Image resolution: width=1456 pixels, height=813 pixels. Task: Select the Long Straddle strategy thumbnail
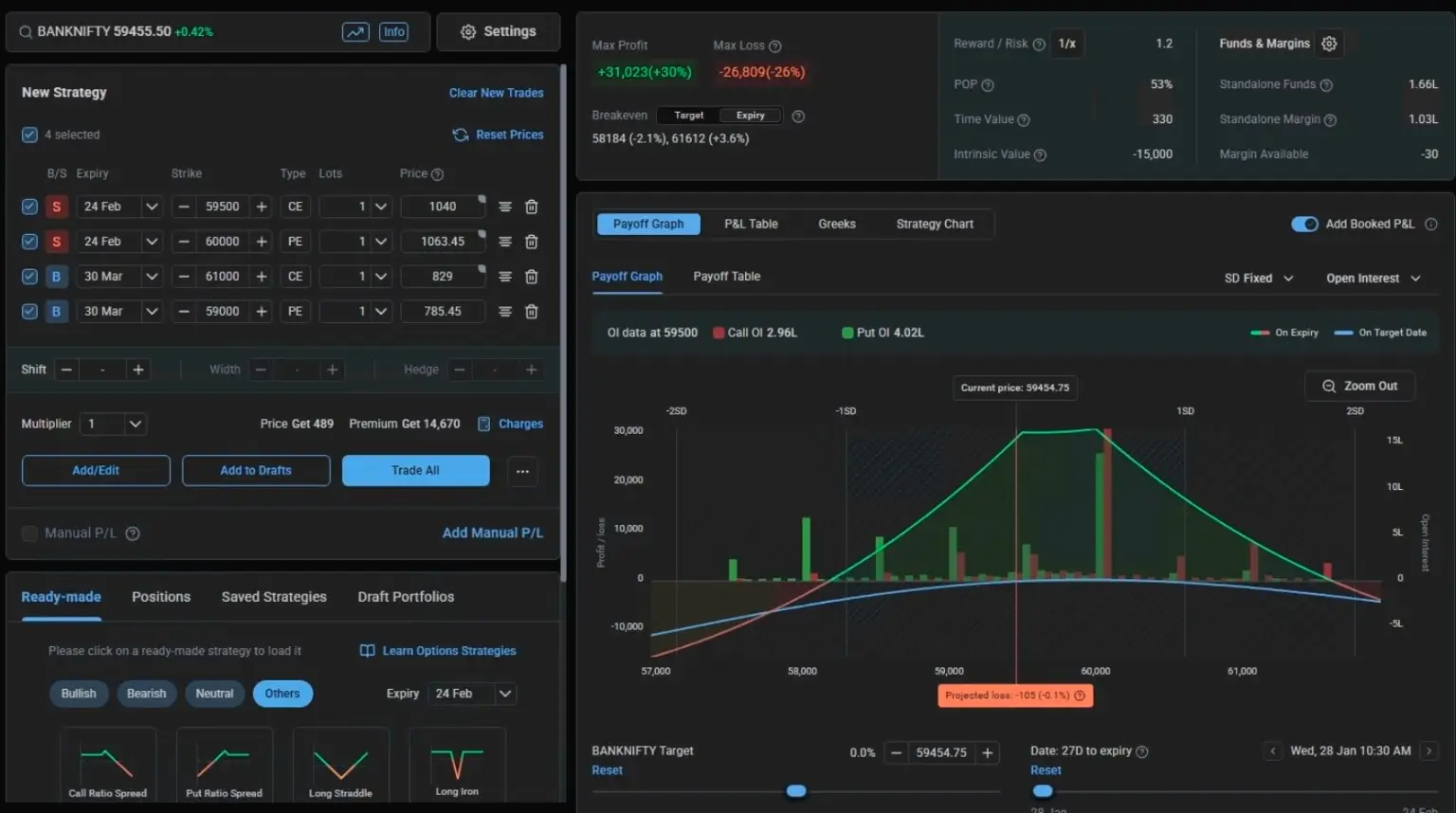(x=340, y=764)
